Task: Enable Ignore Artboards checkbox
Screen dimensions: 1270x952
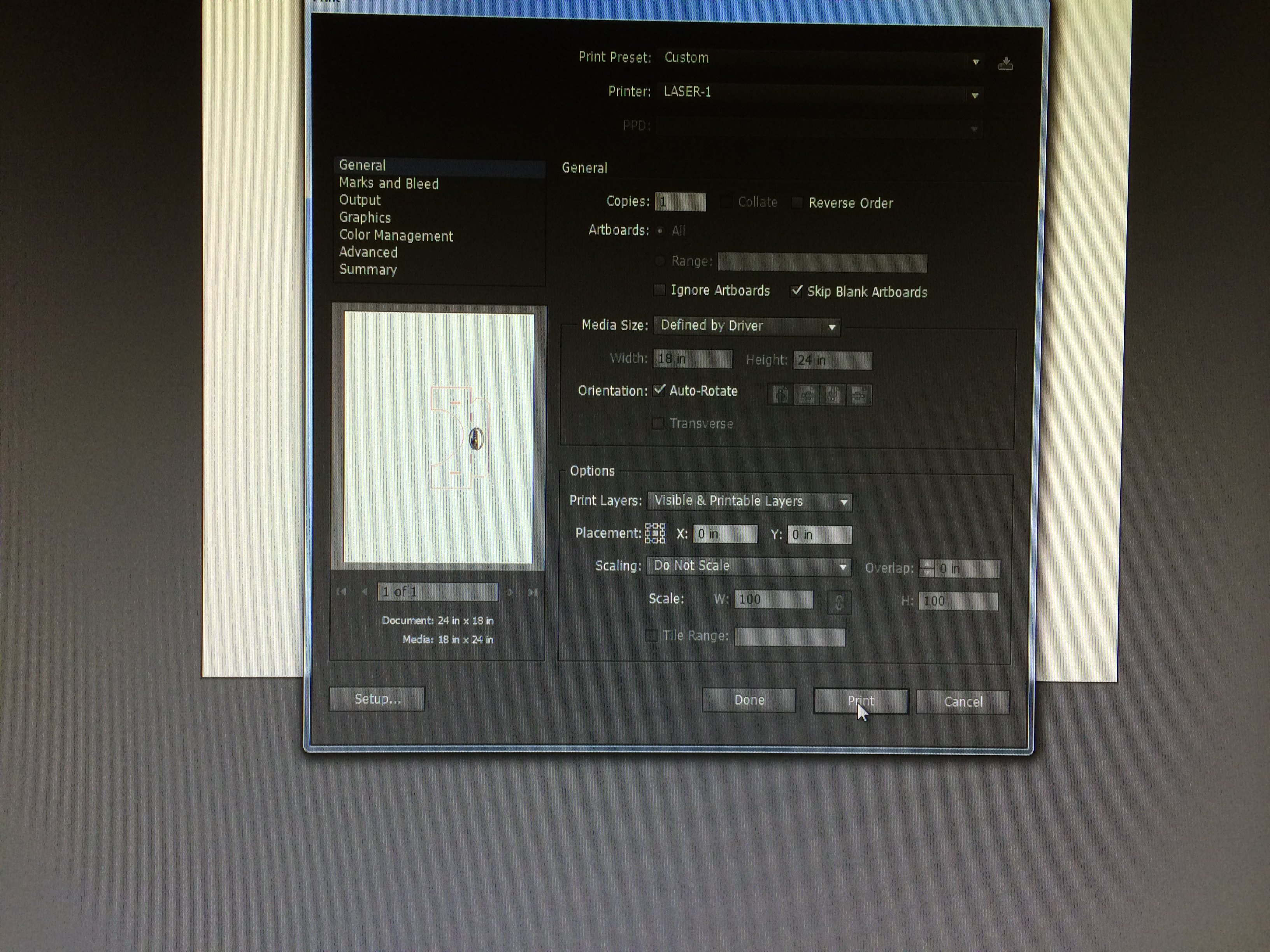Action: click(x=660, y=290)
